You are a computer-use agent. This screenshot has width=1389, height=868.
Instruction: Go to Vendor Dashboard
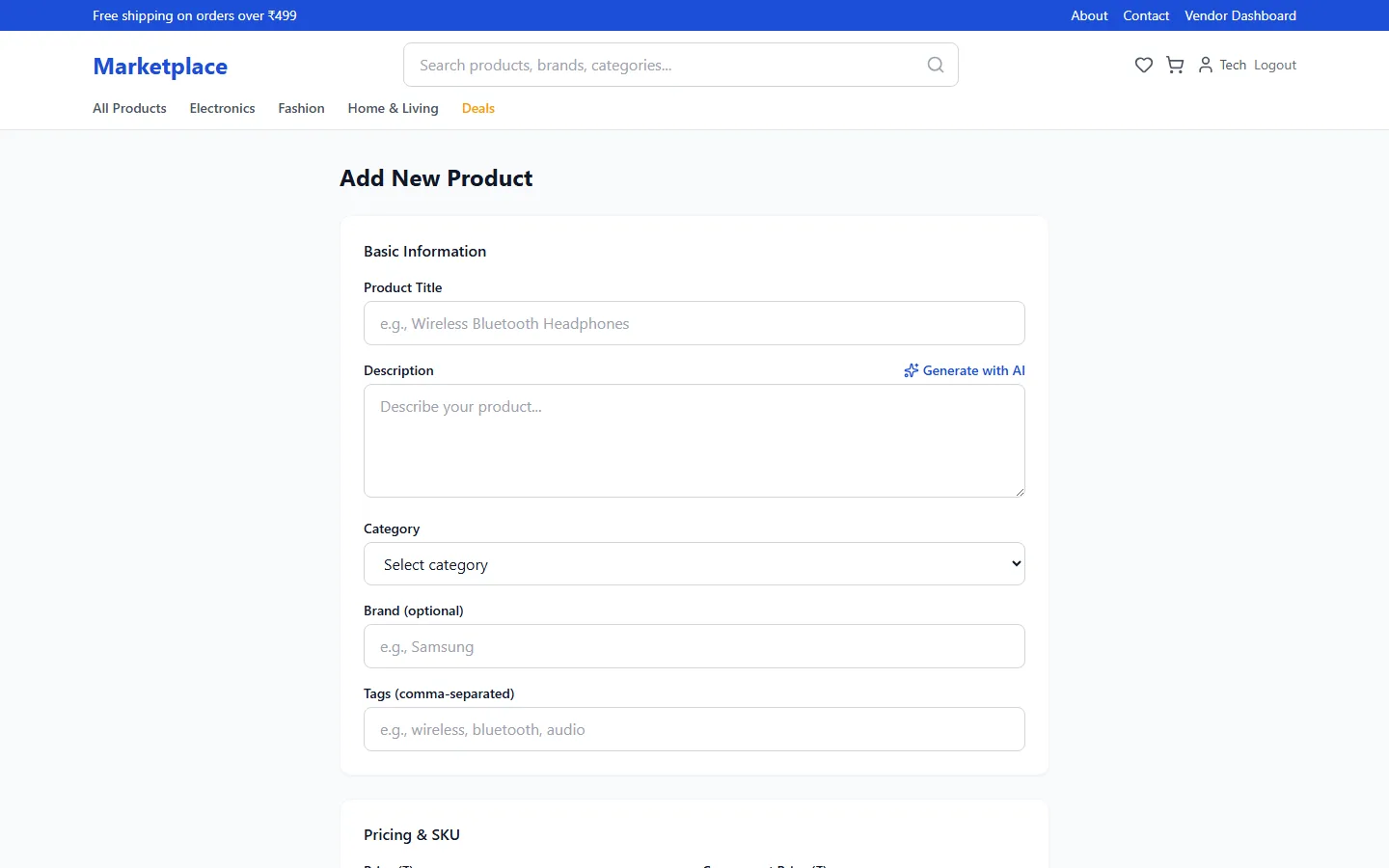(x=1240, y=15)
